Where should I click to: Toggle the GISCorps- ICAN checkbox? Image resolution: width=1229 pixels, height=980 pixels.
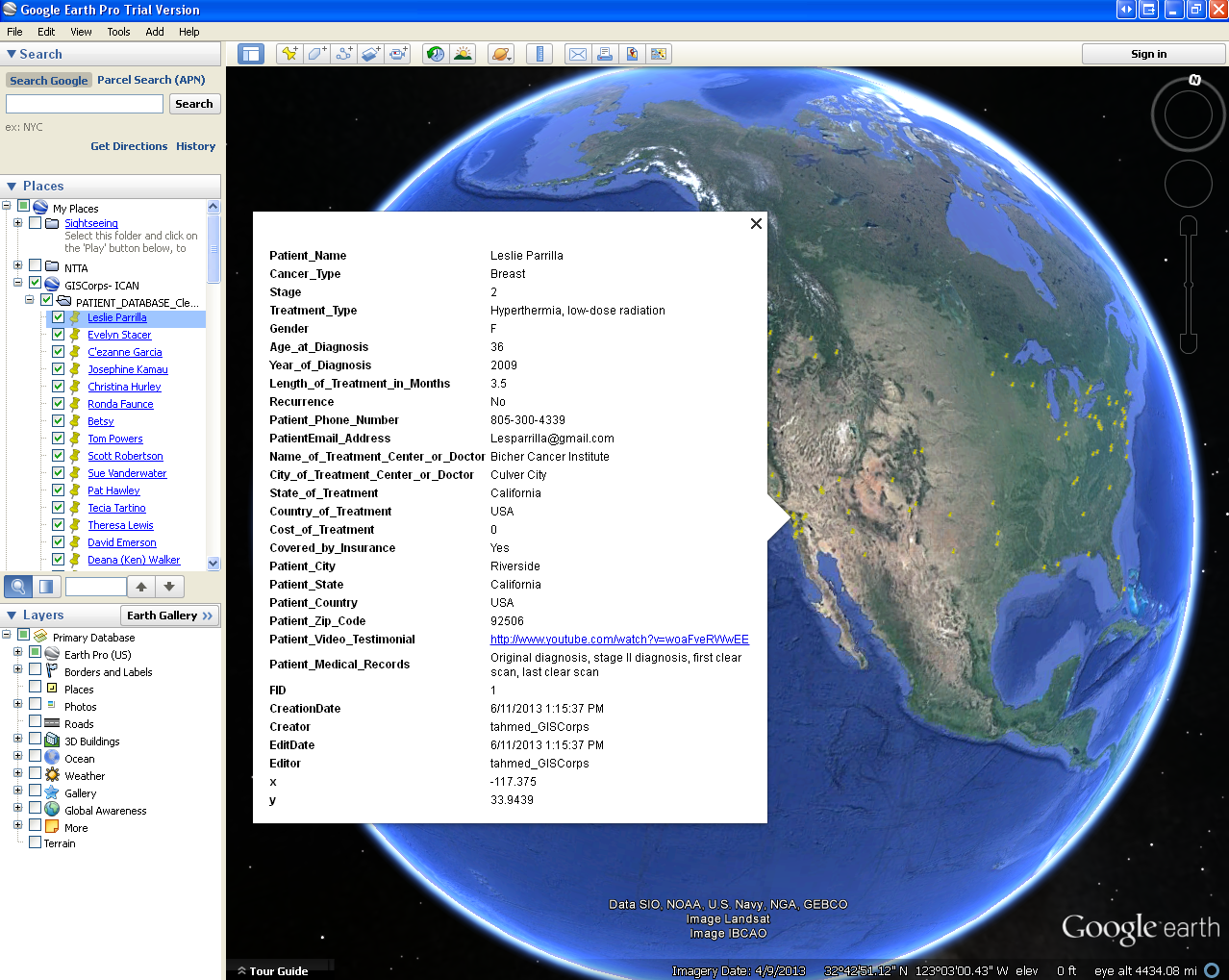(36, 284)
